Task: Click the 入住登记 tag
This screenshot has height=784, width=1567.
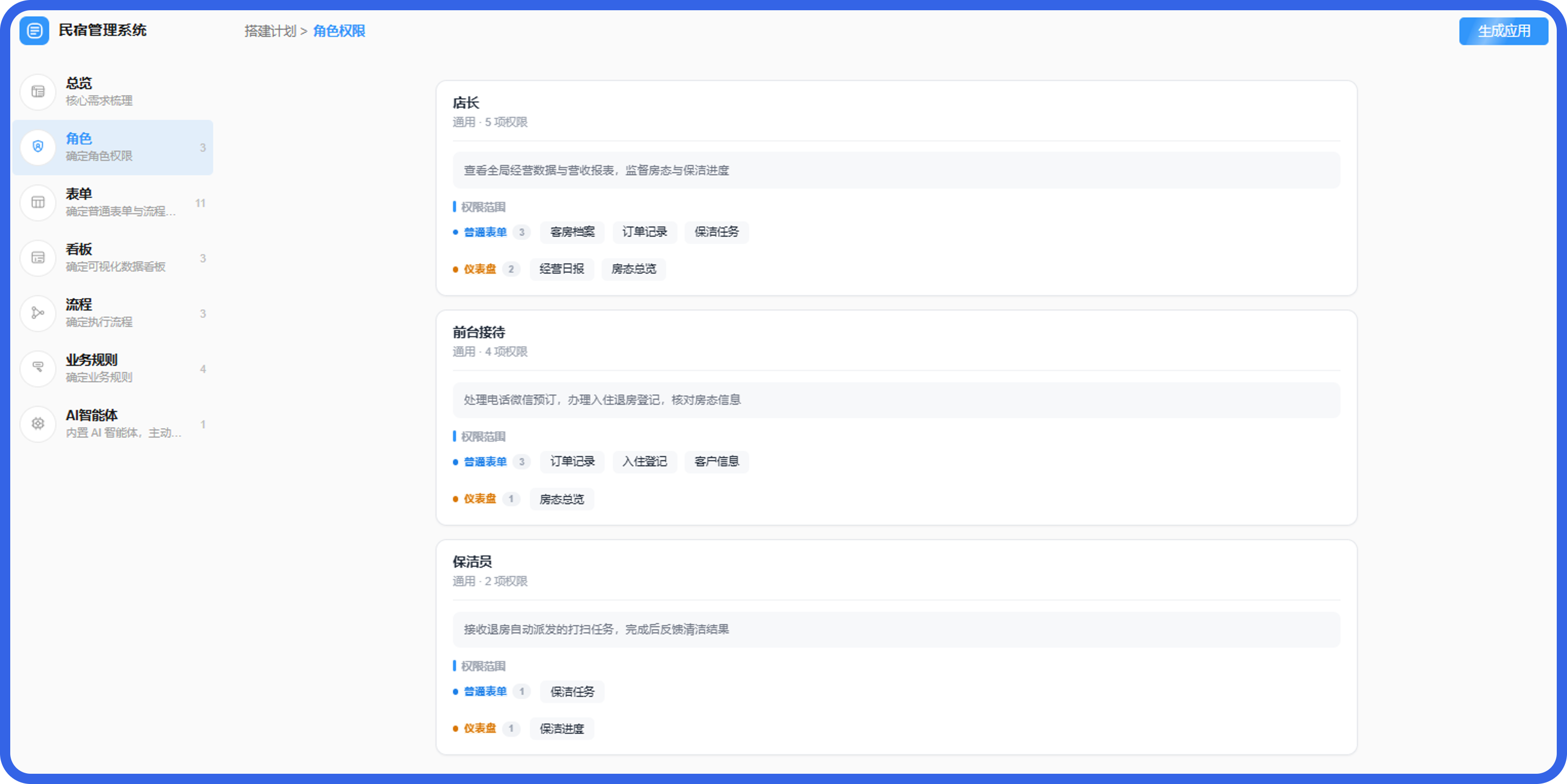Action: coord(644,462)
